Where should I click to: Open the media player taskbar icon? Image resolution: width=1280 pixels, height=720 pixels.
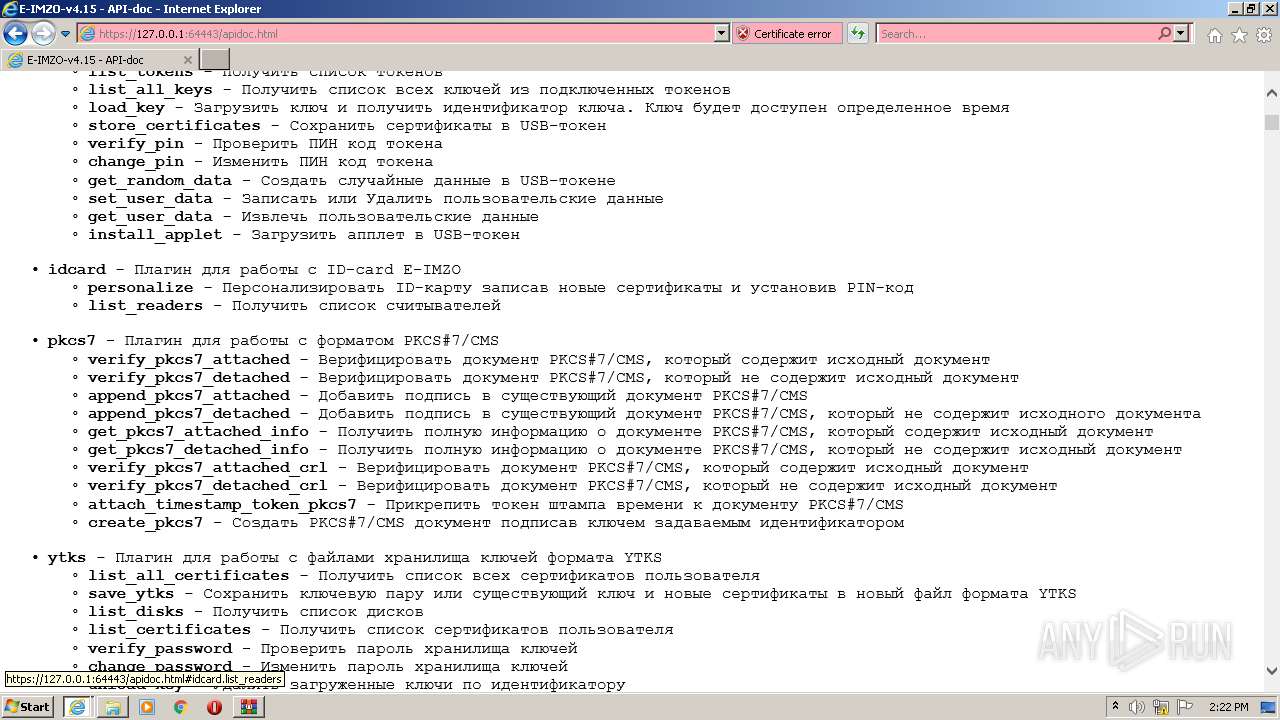click(x=147, y=707)
